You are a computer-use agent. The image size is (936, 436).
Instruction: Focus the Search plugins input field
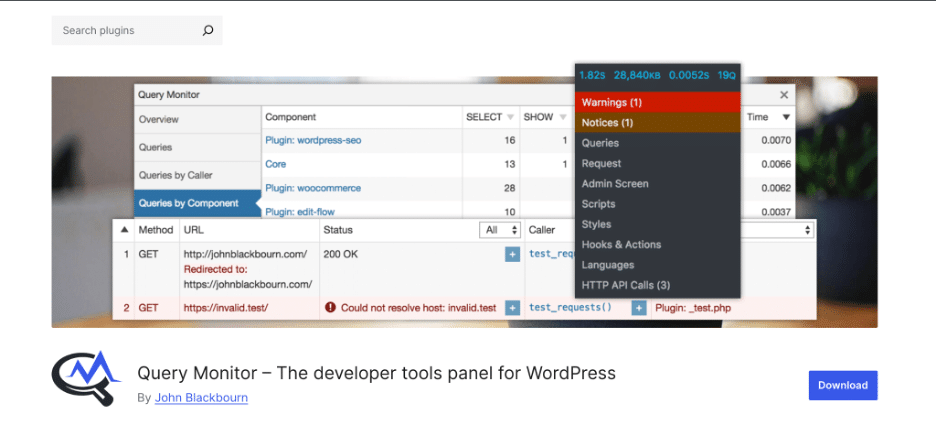[x=137, y=30]
